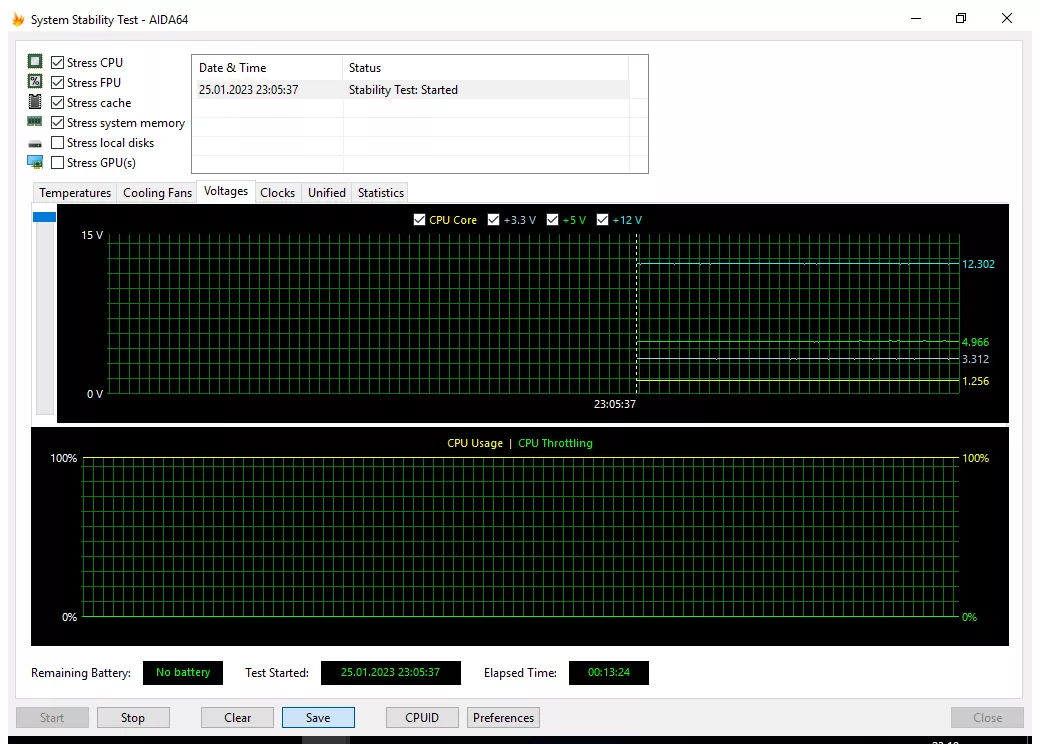
Task: Click the percent icon beside Stress FPU
Action: pyautogui.click(x=35, y=82)
